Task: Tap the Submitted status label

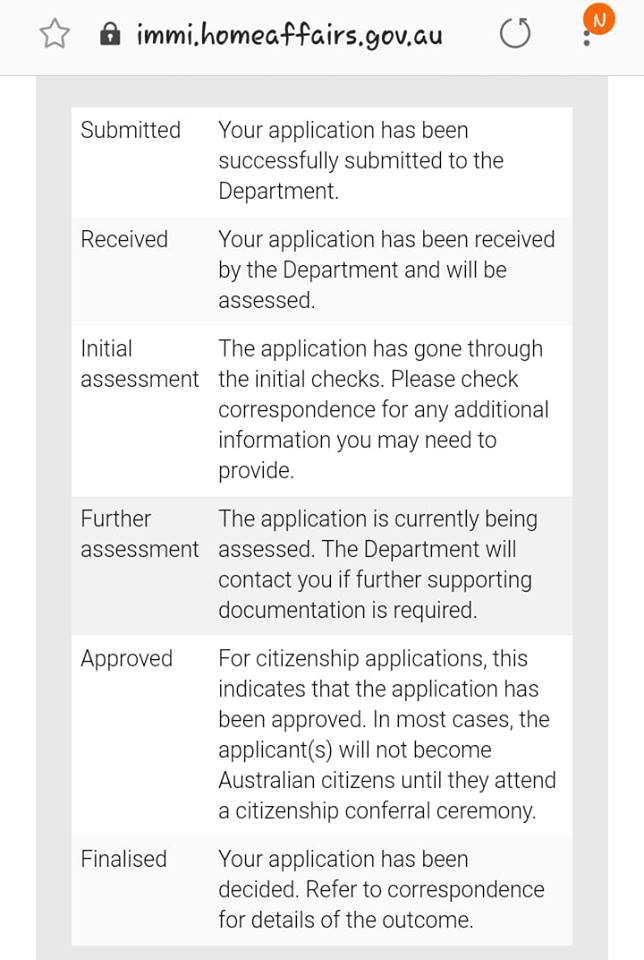Action: 130,130
